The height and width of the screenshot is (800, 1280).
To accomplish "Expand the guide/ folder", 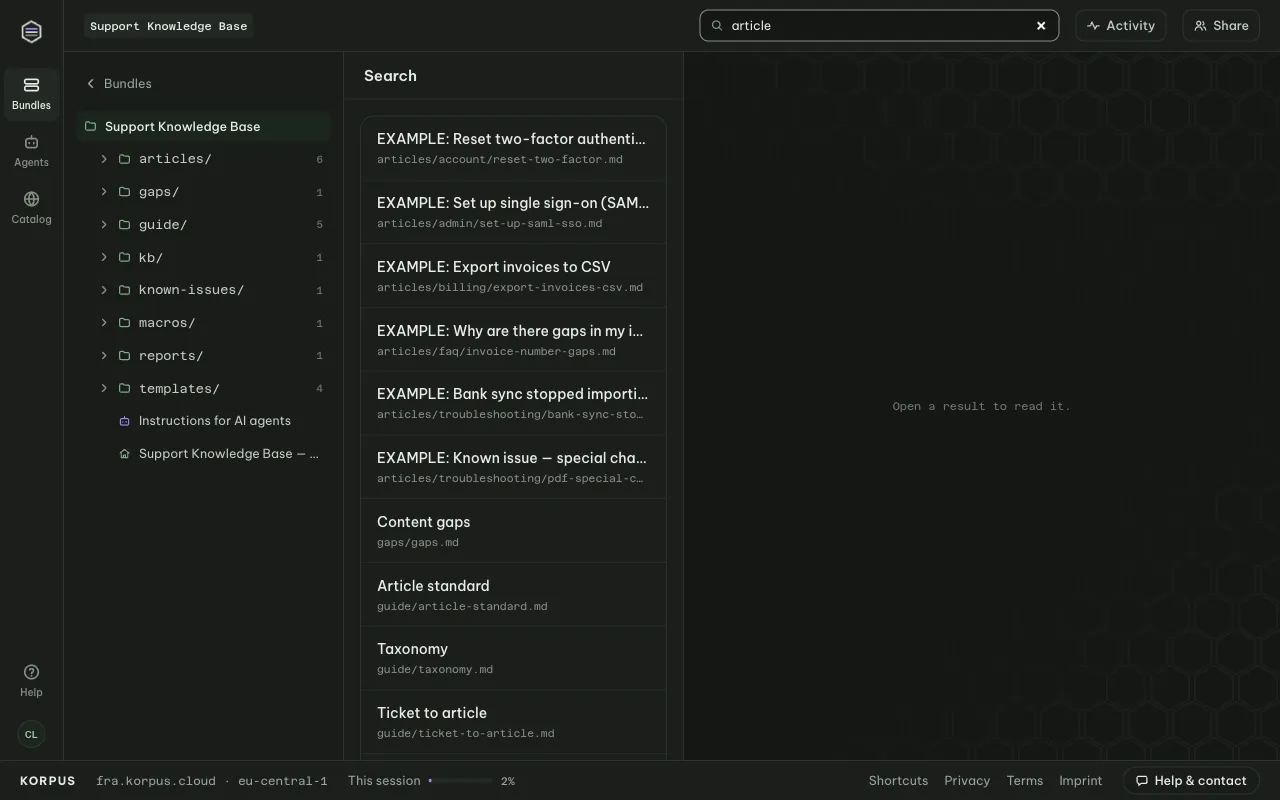I will tap(104, 225).
